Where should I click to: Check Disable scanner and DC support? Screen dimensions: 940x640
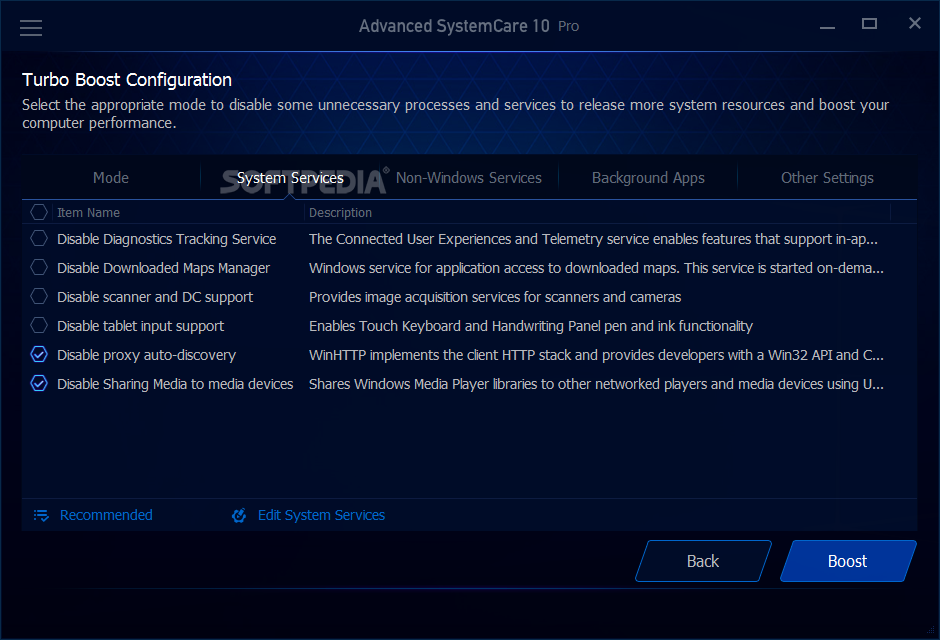(39, 296)
